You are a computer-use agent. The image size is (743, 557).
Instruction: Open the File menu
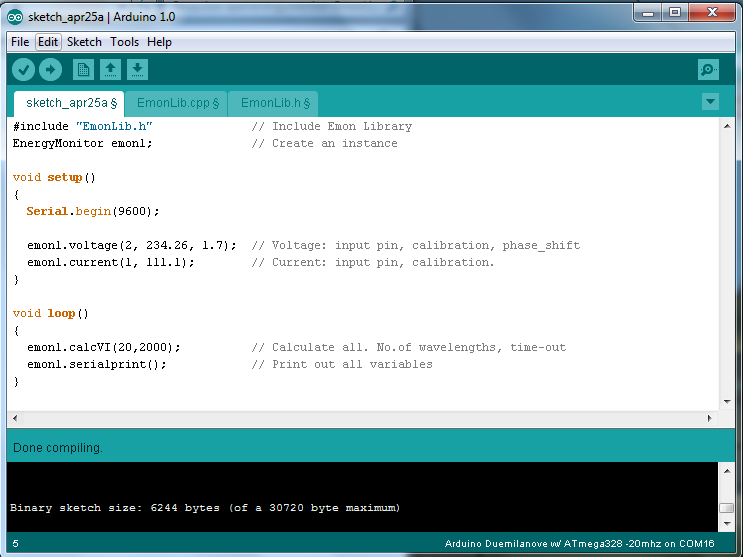click(20, 42)
